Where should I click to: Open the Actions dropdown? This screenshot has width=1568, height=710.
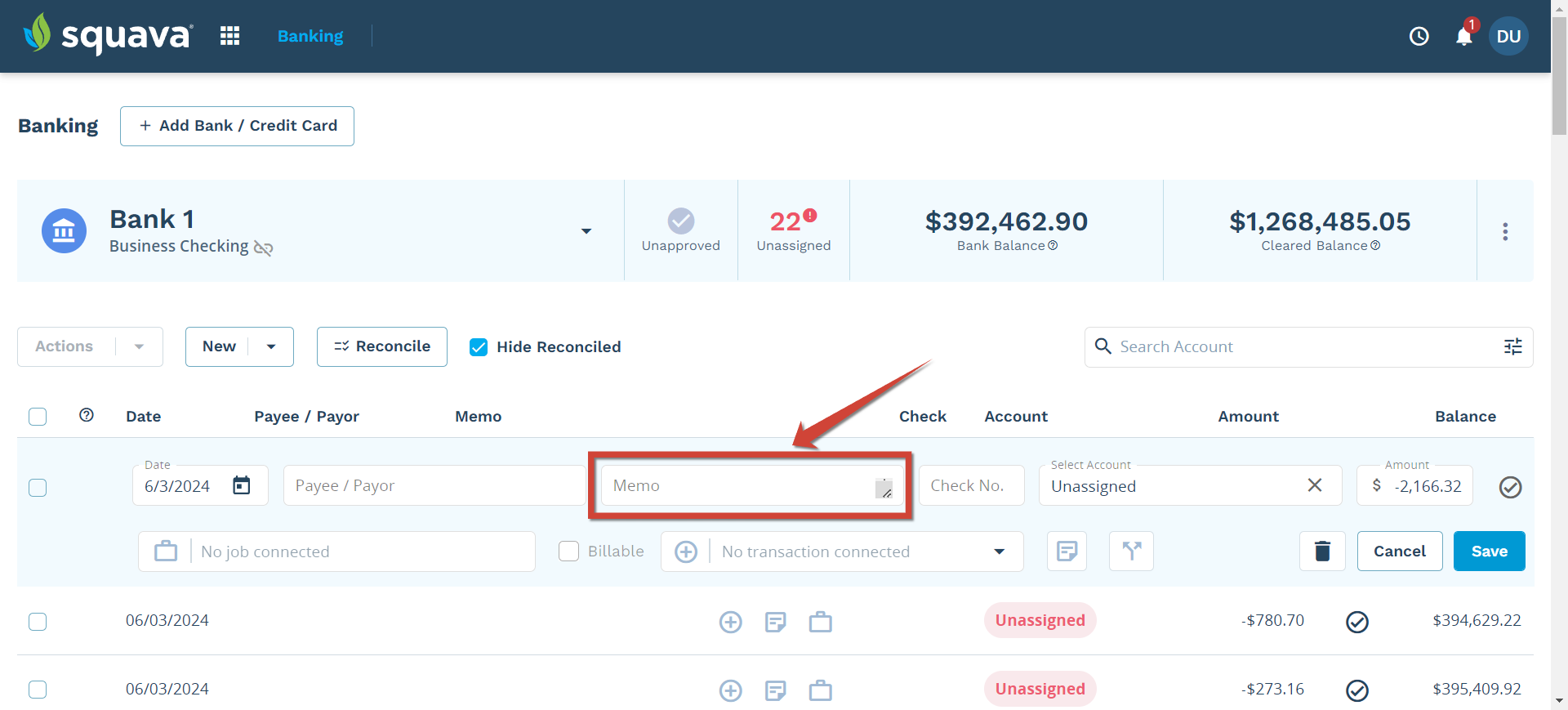coord(90,346)
